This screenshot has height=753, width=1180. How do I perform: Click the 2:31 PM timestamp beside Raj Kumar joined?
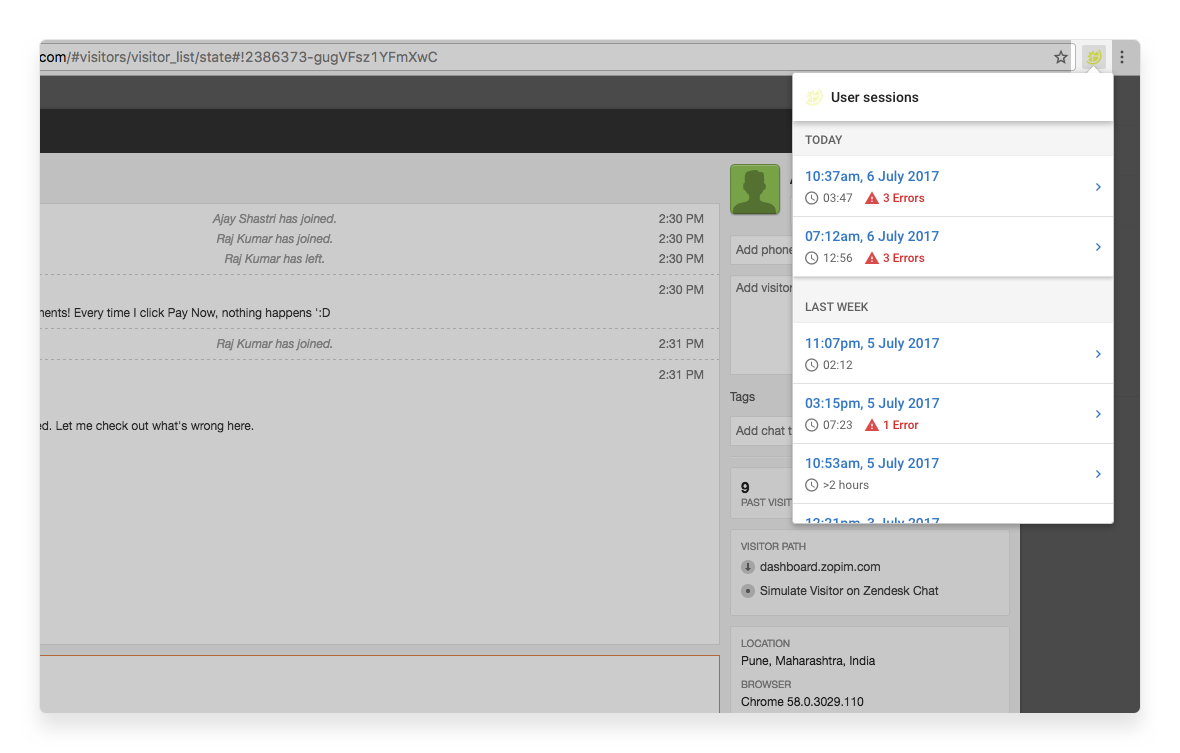tap(680, 344)
